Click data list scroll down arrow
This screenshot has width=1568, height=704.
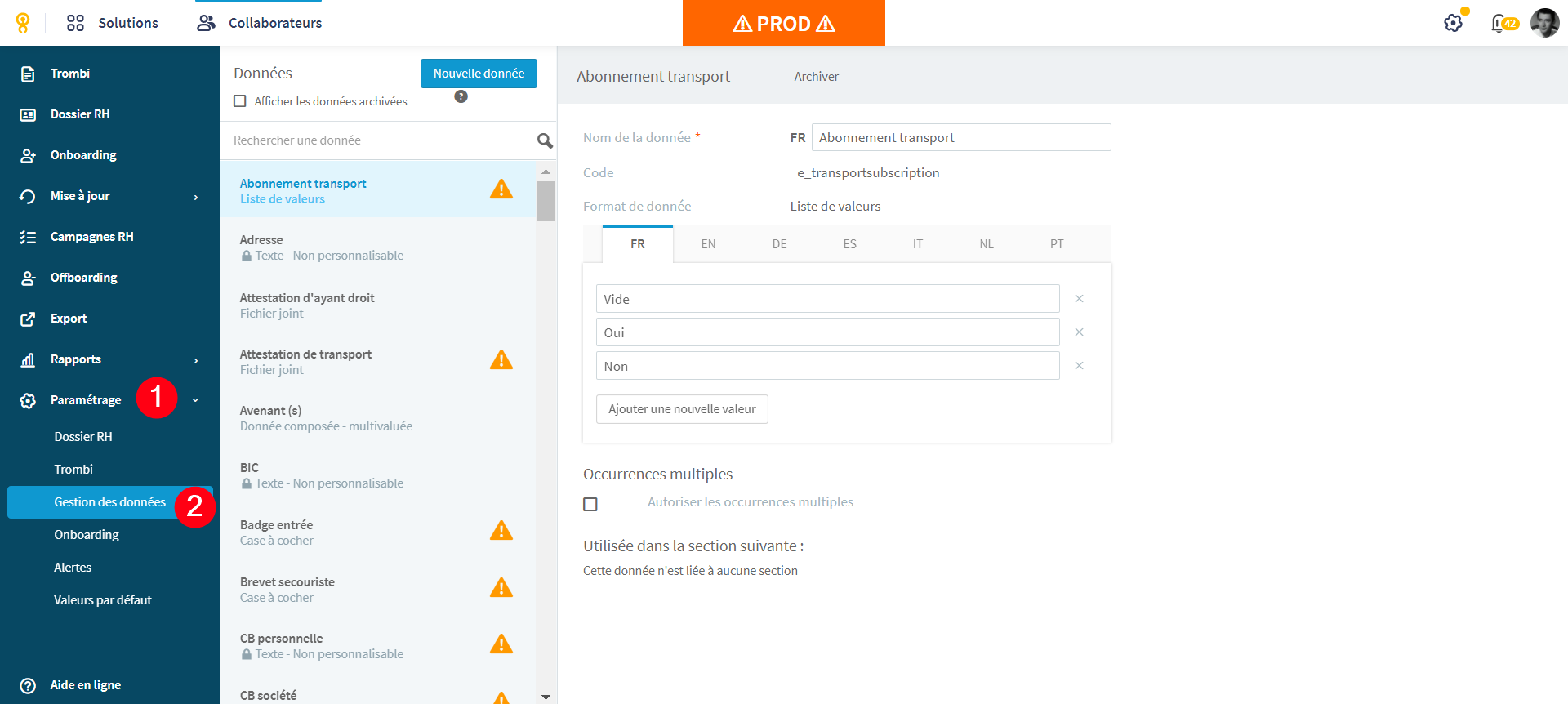click(x=546, y=697)
